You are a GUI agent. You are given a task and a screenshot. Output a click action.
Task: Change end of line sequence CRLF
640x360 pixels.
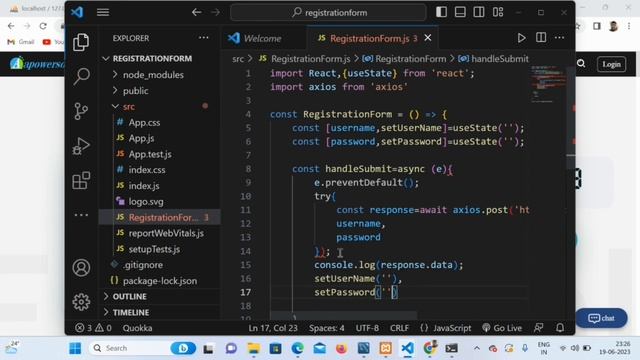399,328
